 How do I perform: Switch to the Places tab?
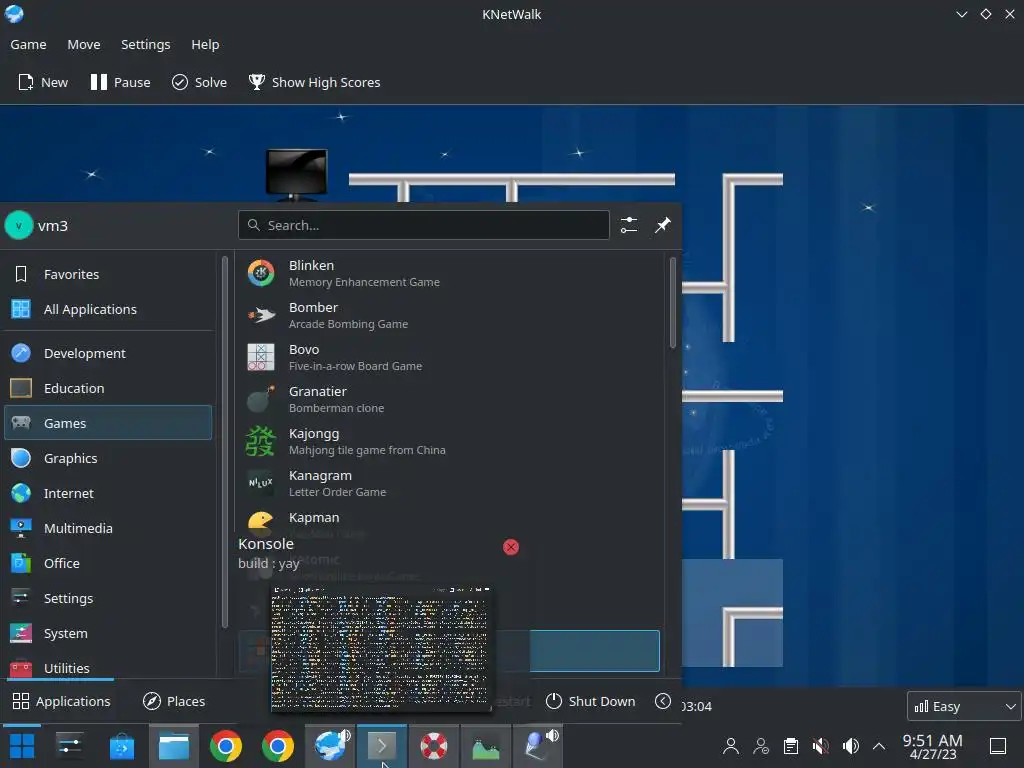pos(174,701)
